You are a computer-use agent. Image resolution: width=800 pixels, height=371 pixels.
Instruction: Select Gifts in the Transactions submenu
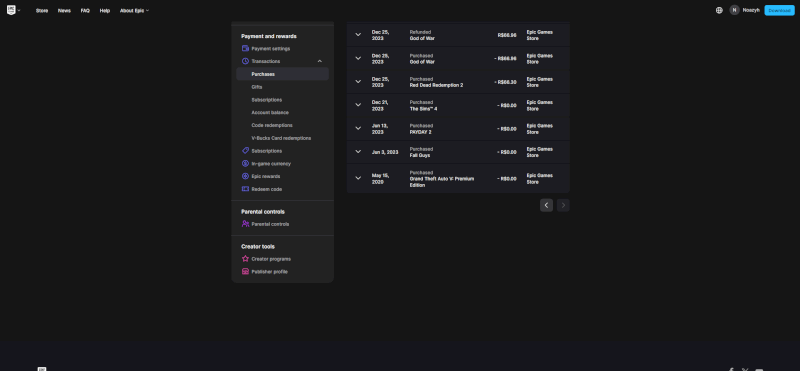click(x=257, y=87)
